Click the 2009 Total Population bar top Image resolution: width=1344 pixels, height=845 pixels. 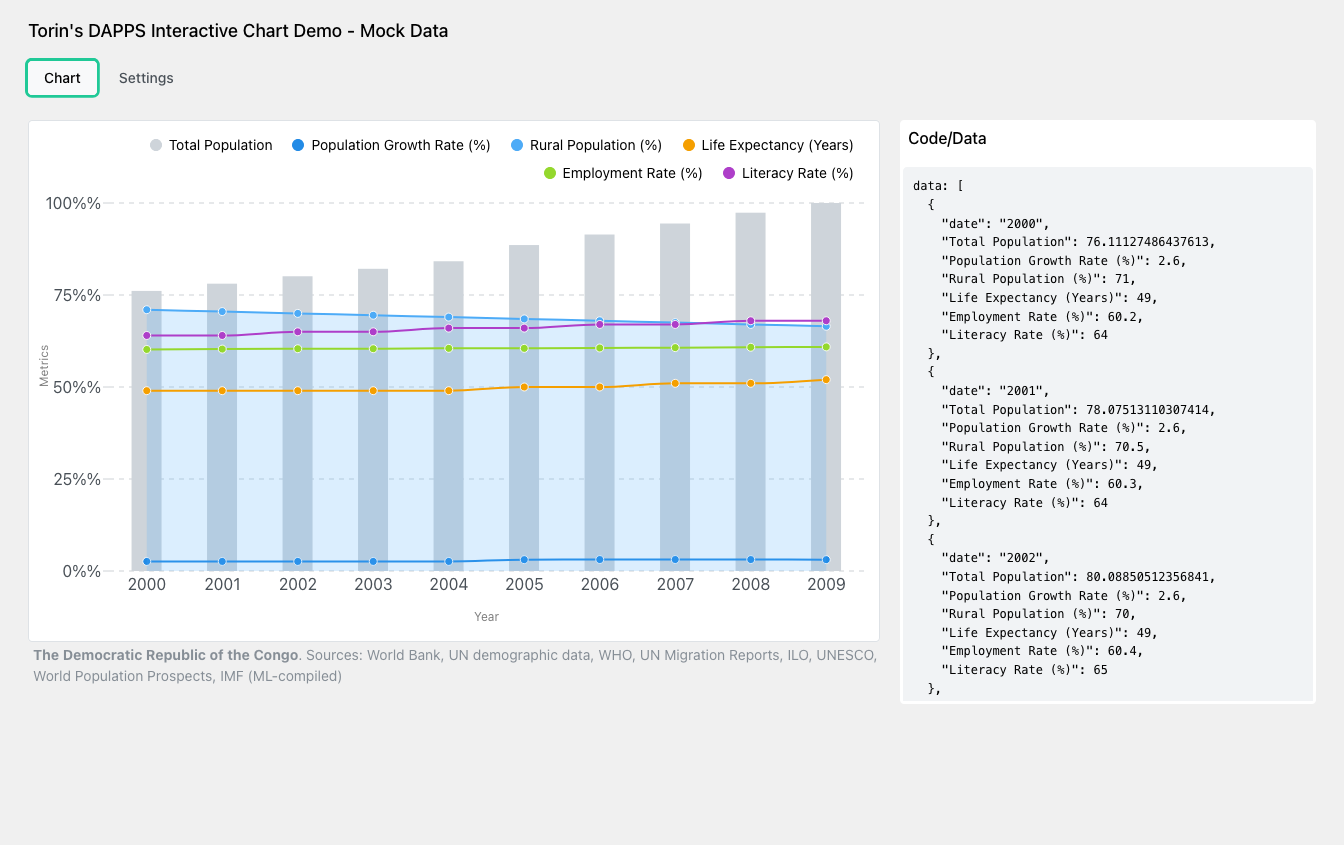pos(826,206)
